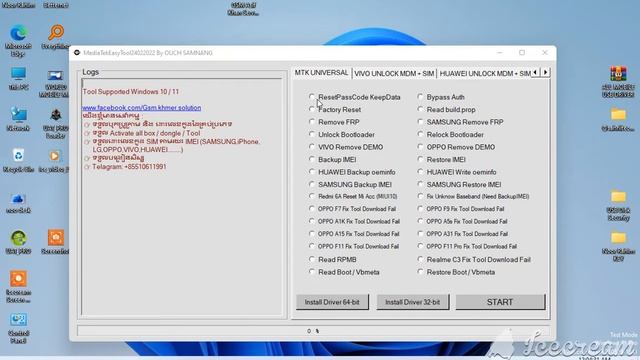640x360 pixels.
Task: Select SAMSUNG Backup IMEI
Action: coord(312,184)
